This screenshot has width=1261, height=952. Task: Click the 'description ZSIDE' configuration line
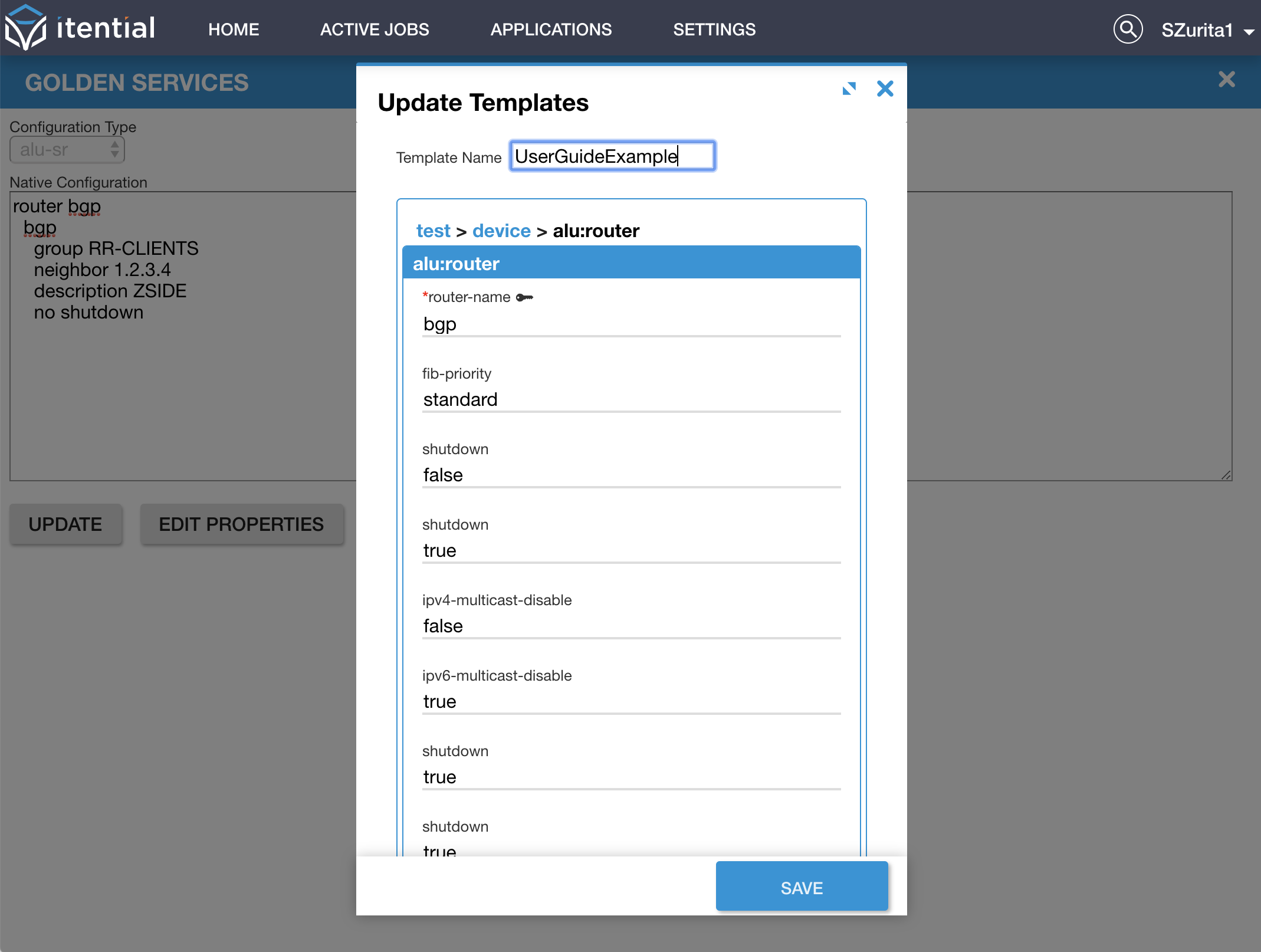coord(110,291)
